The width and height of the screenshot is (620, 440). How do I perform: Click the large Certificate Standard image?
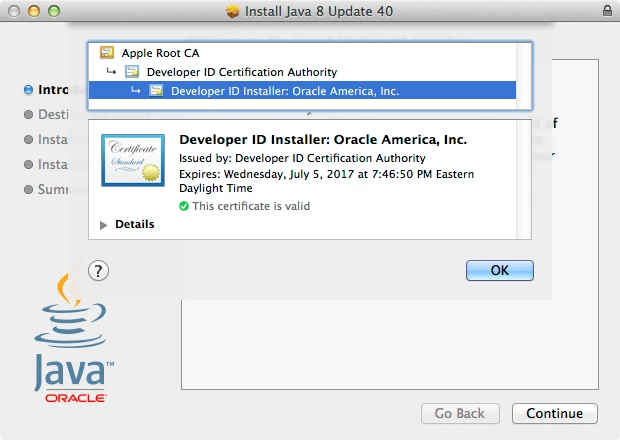pos(133,160)
